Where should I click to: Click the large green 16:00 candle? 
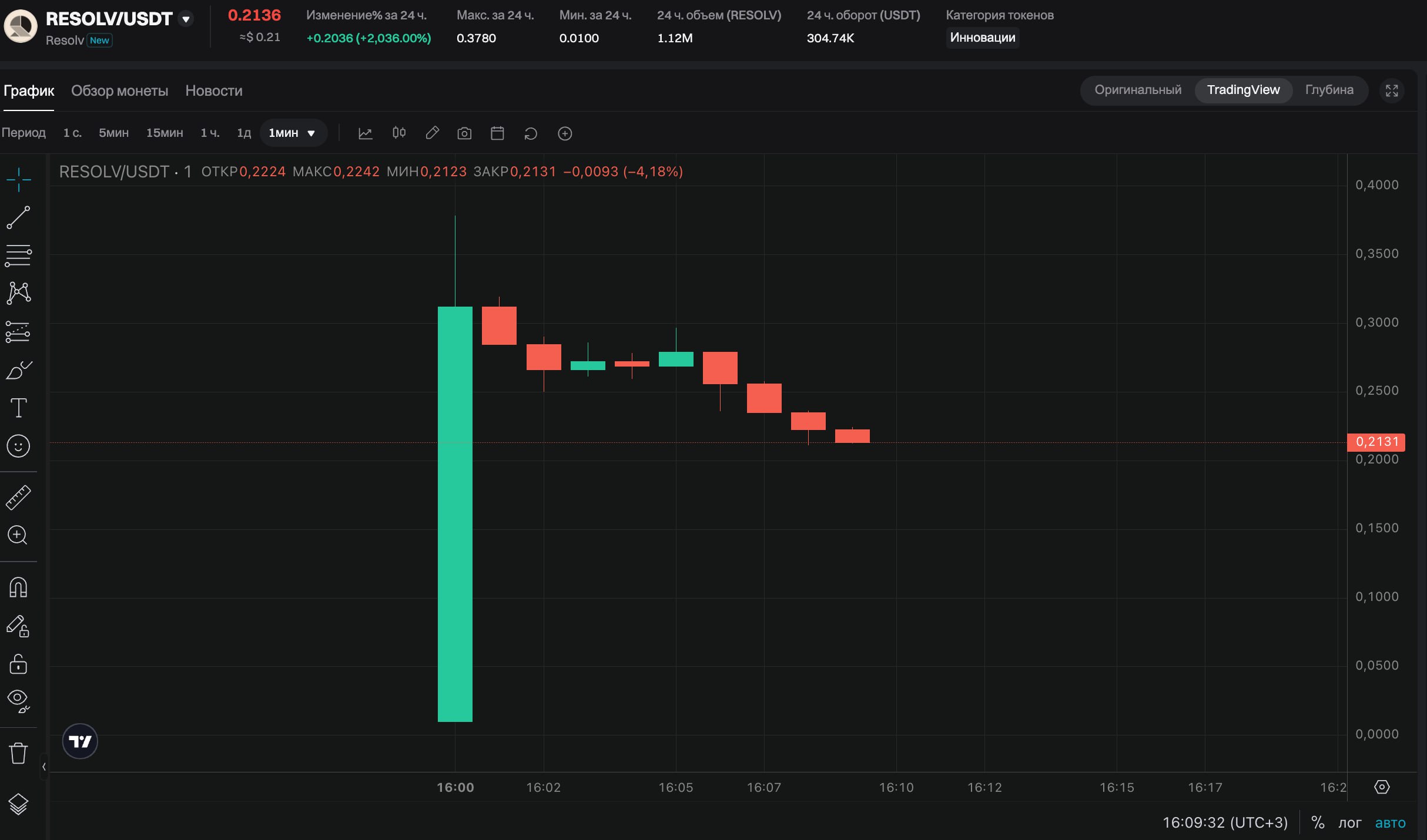455,513
